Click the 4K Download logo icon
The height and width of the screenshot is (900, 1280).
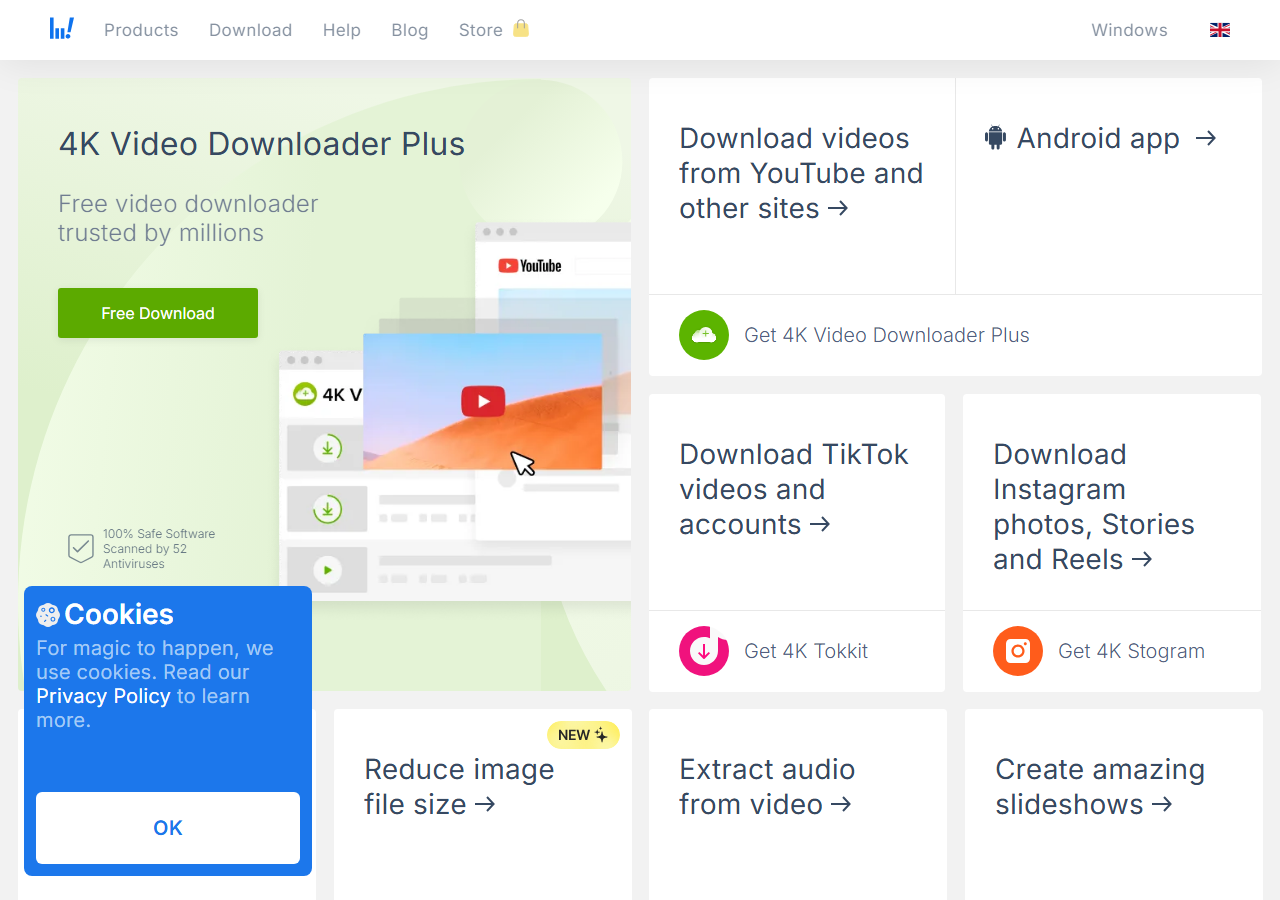62,28
